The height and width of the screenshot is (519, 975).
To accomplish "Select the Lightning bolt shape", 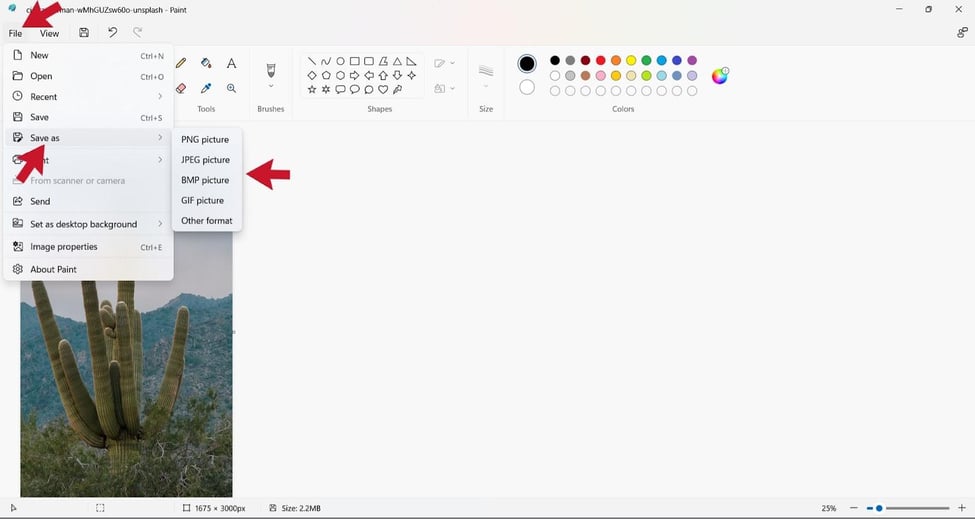I will click(x=397, y=90).
